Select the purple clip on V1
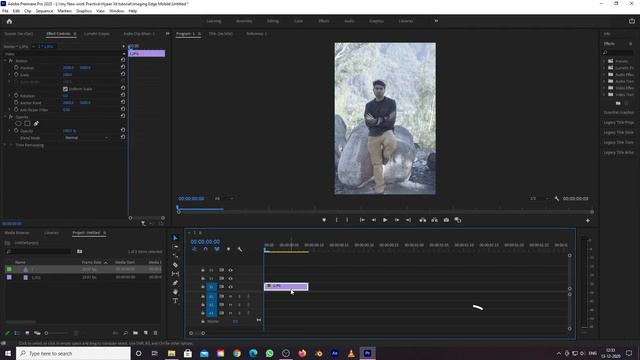640x360 pixels. coord(286,287)
